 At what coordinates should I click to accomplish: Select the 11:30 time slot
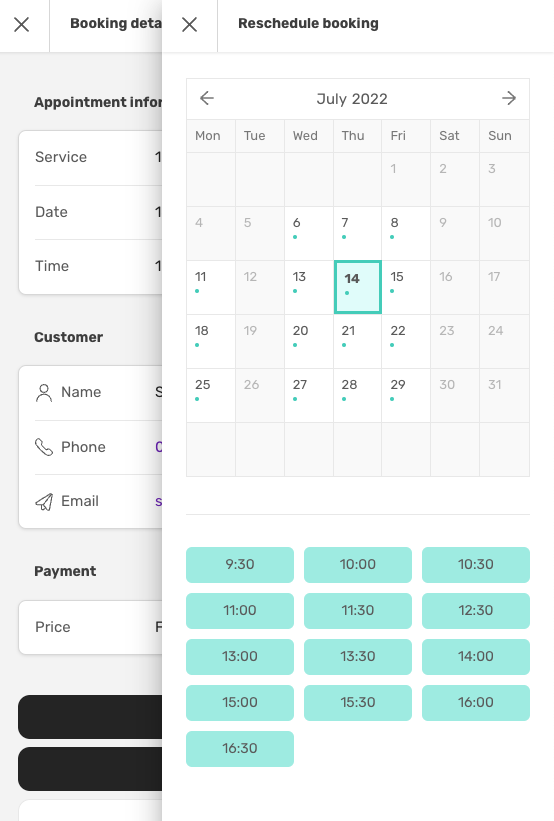(x=358, y=611)
